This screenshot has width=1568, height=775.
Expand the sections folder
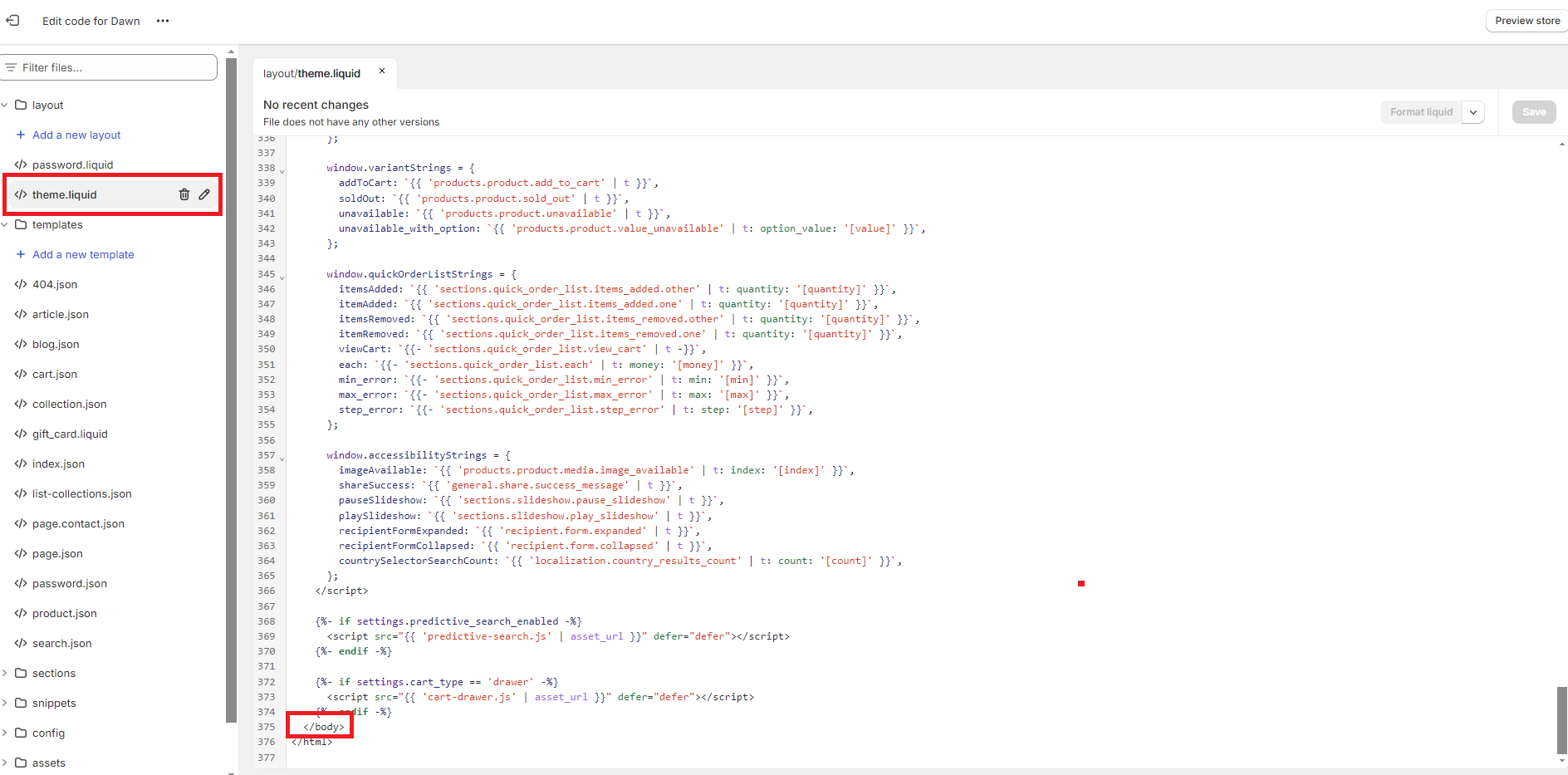pyautogui.click(x=5, y=673)
